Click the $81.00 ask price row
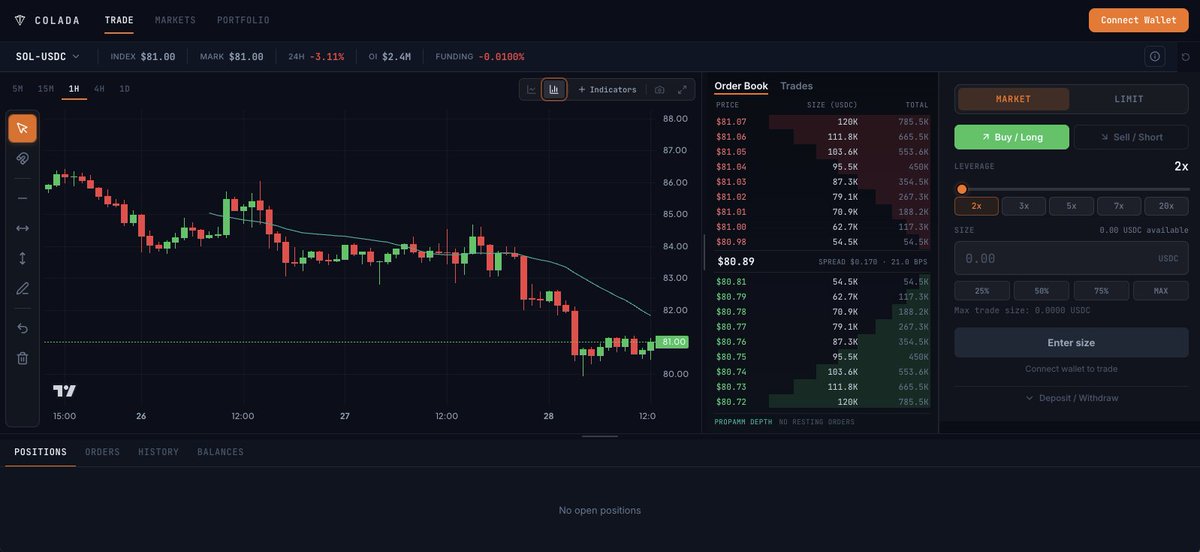1200x552 pixels. click(x=822, y=227)
